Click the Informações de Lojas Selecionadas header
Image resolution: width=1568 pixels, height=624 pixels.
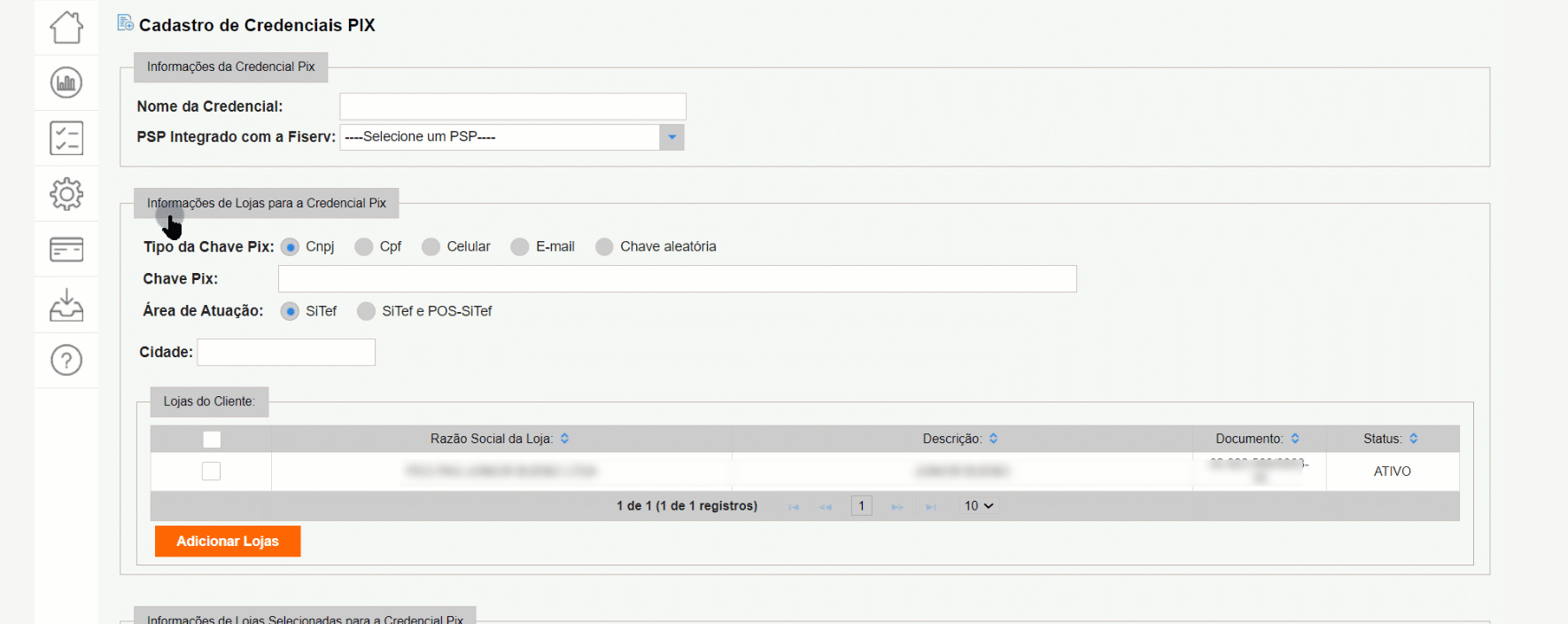click(305, 617)
